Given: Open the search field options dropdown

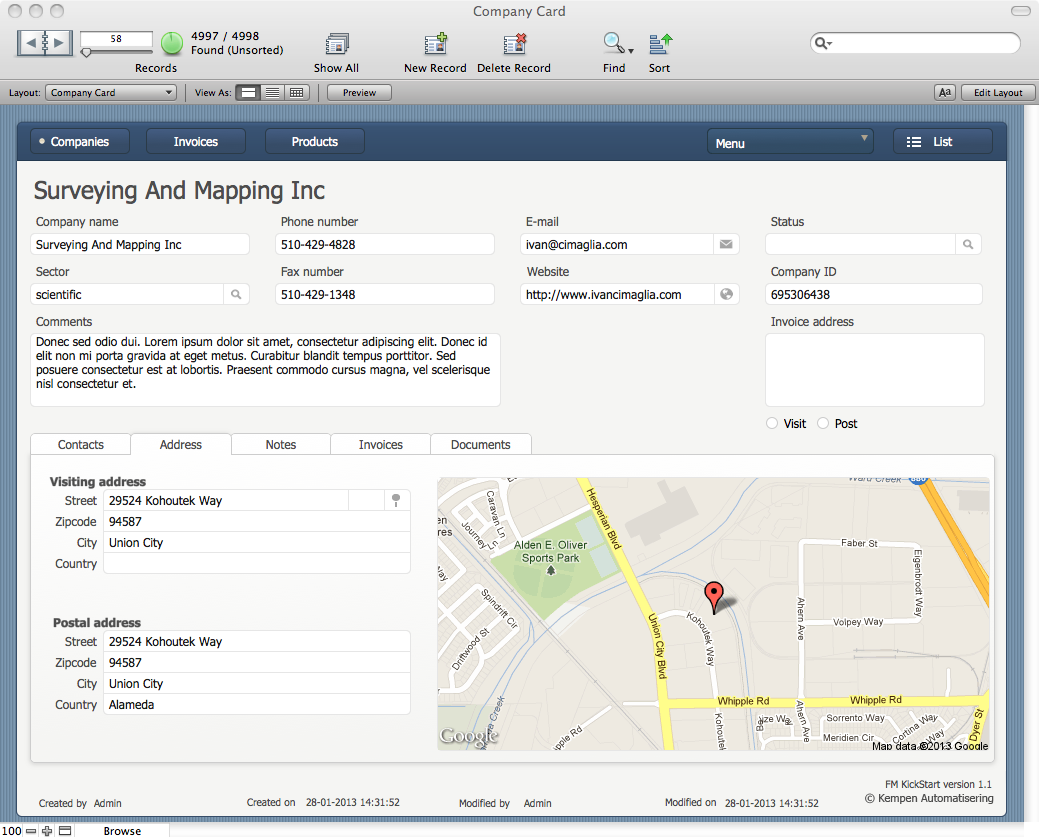Looking at the screenshot, I should pos(824,44).
